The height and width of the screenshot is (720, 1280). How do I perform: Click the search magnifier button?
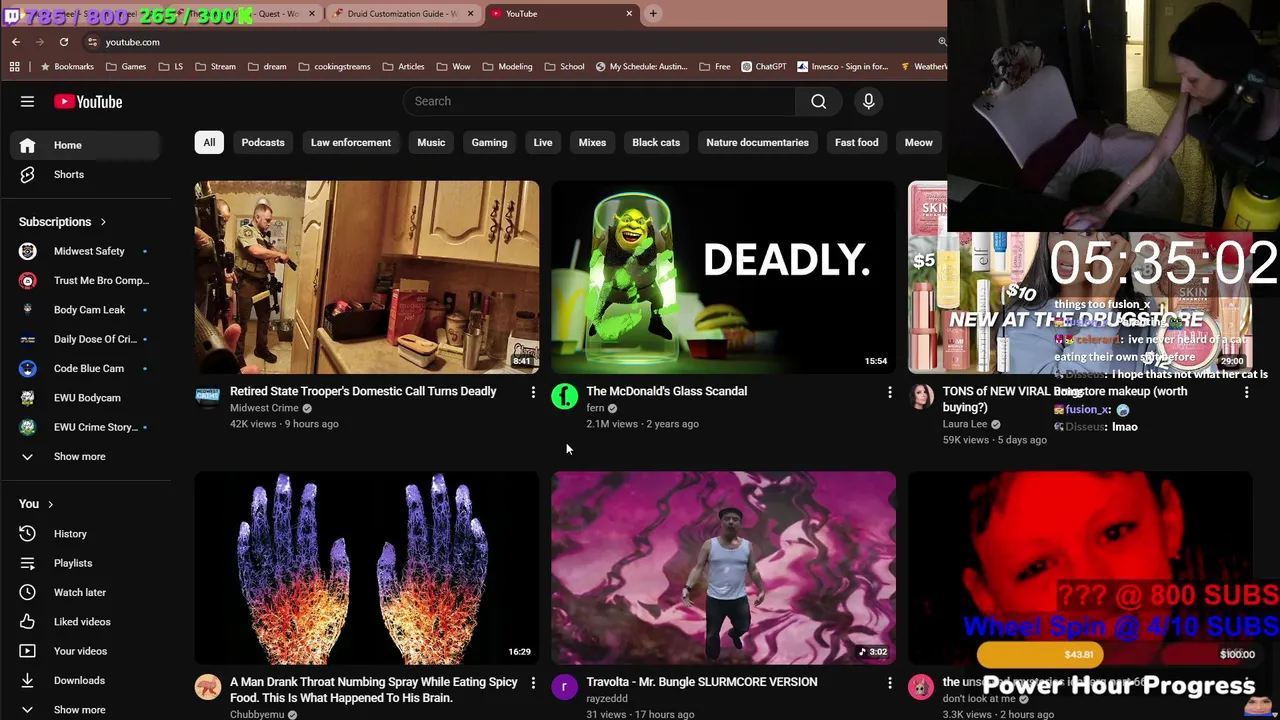point(818,101)
